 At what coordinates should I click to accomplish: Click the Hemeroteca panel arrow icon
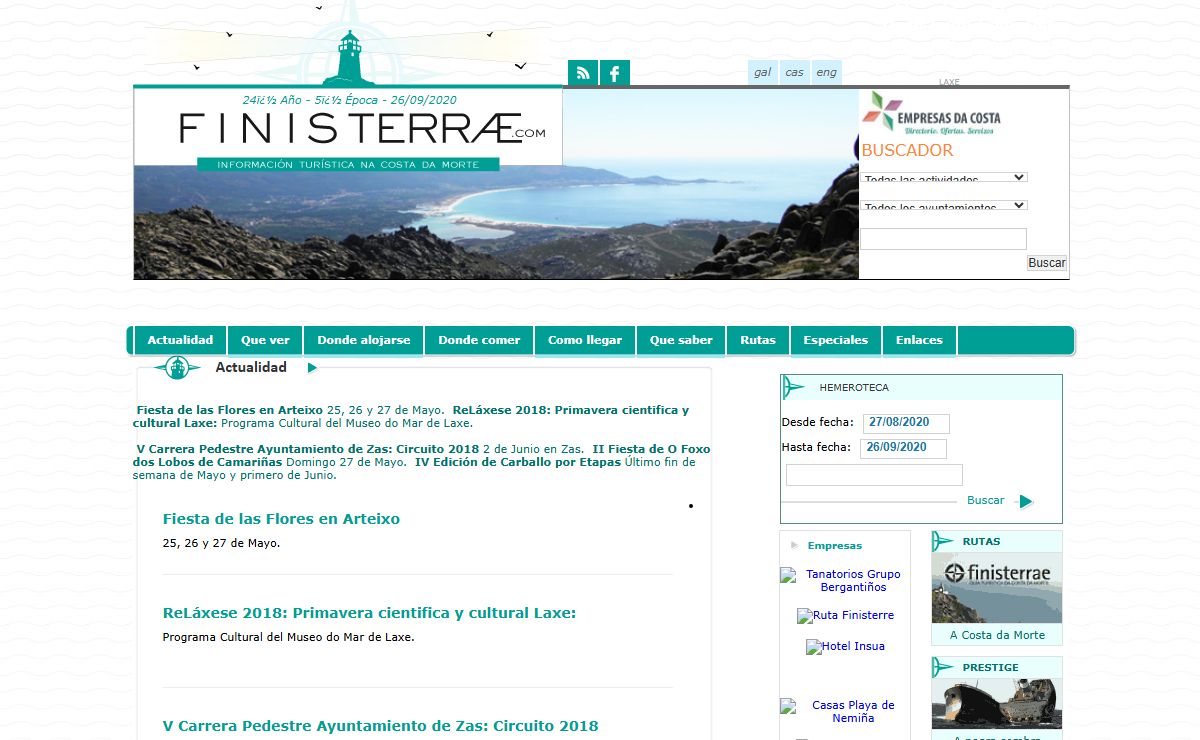tap(794, 387)
